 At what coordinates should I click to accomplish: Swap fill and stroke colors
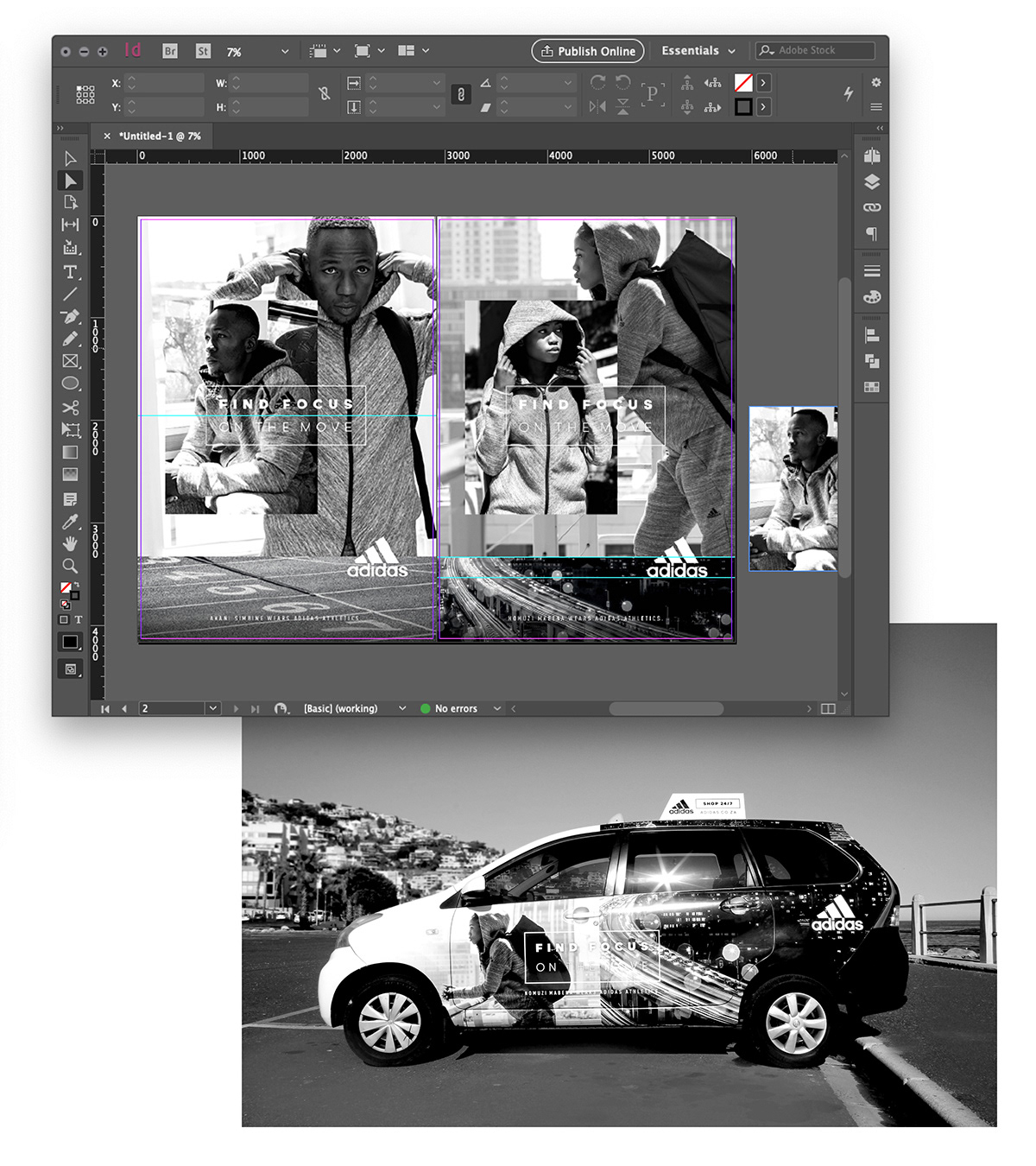pyautogui.click(x=77, y=585)
